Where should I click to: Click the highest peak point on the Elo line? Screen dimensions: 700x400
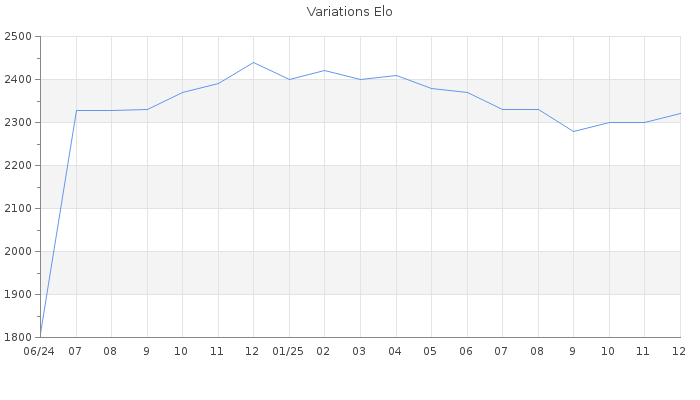[x=253, y=62]
